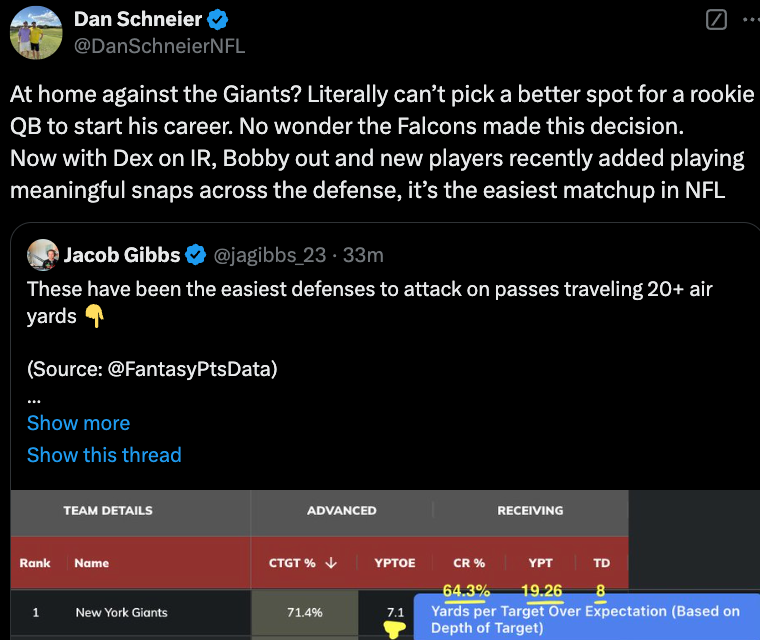
Task: Click the Grok slash icon on the tweet
Action: [x=716, y=20]
